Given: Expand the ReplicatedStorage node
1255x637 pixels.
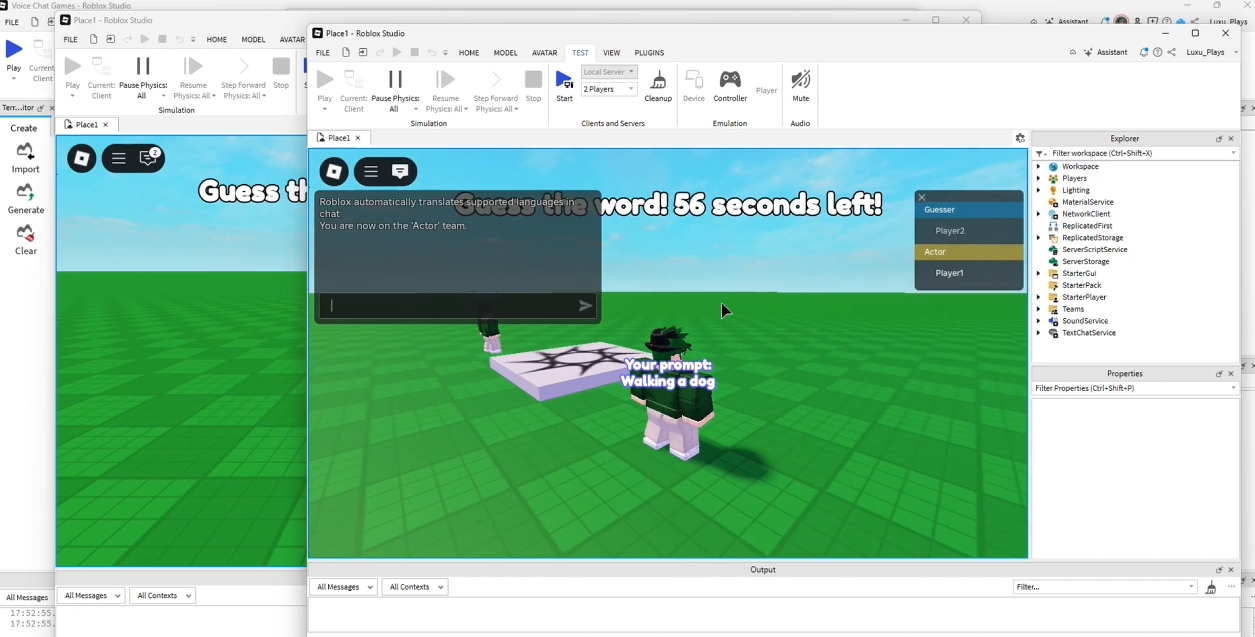Looking at the screenshot, I should tap(1039, 238).
